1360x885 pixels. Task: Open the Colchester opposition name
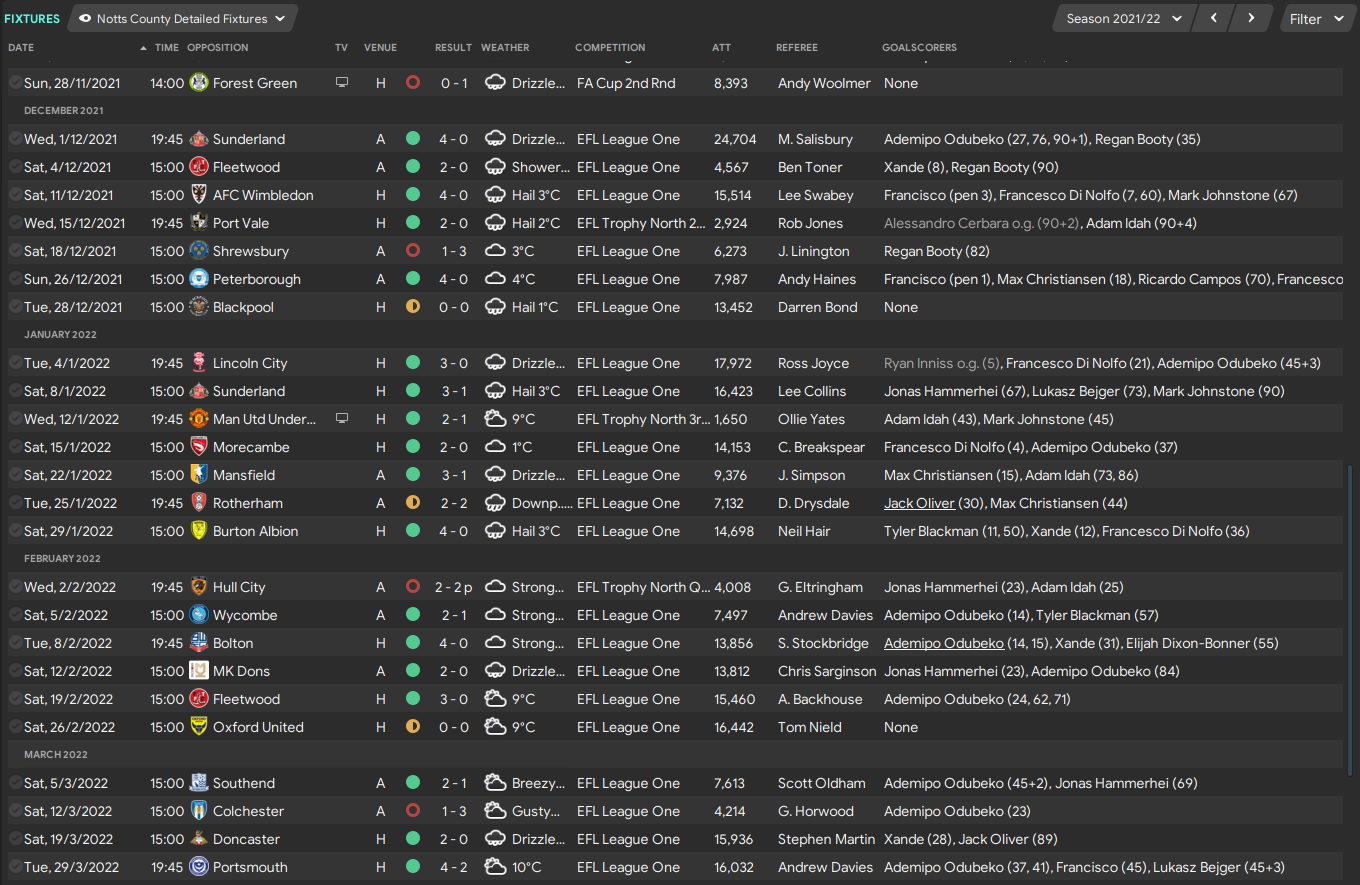[x=248, y=811]
